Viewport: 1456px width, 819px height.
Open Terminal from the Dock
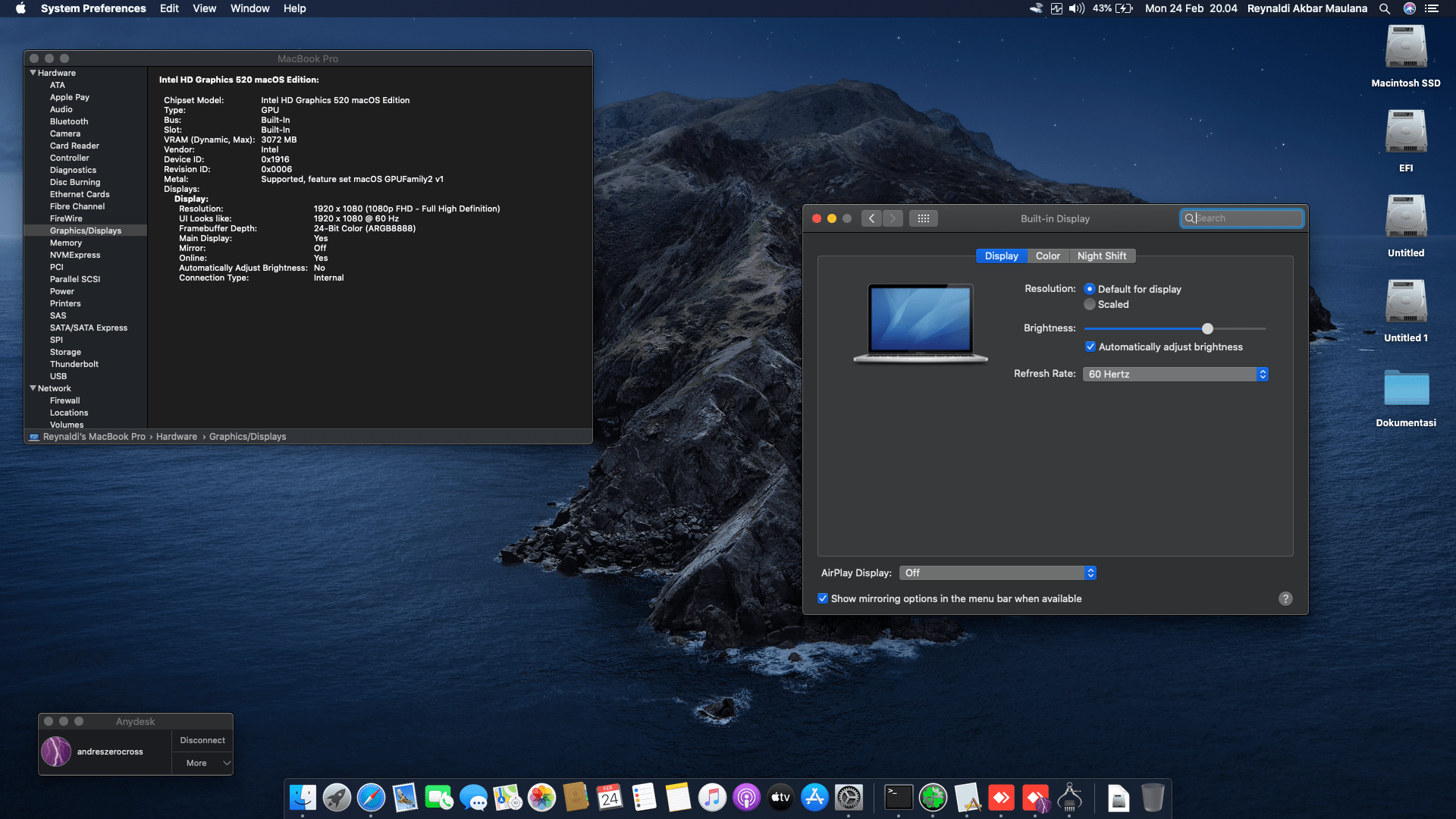coord(899,798)
